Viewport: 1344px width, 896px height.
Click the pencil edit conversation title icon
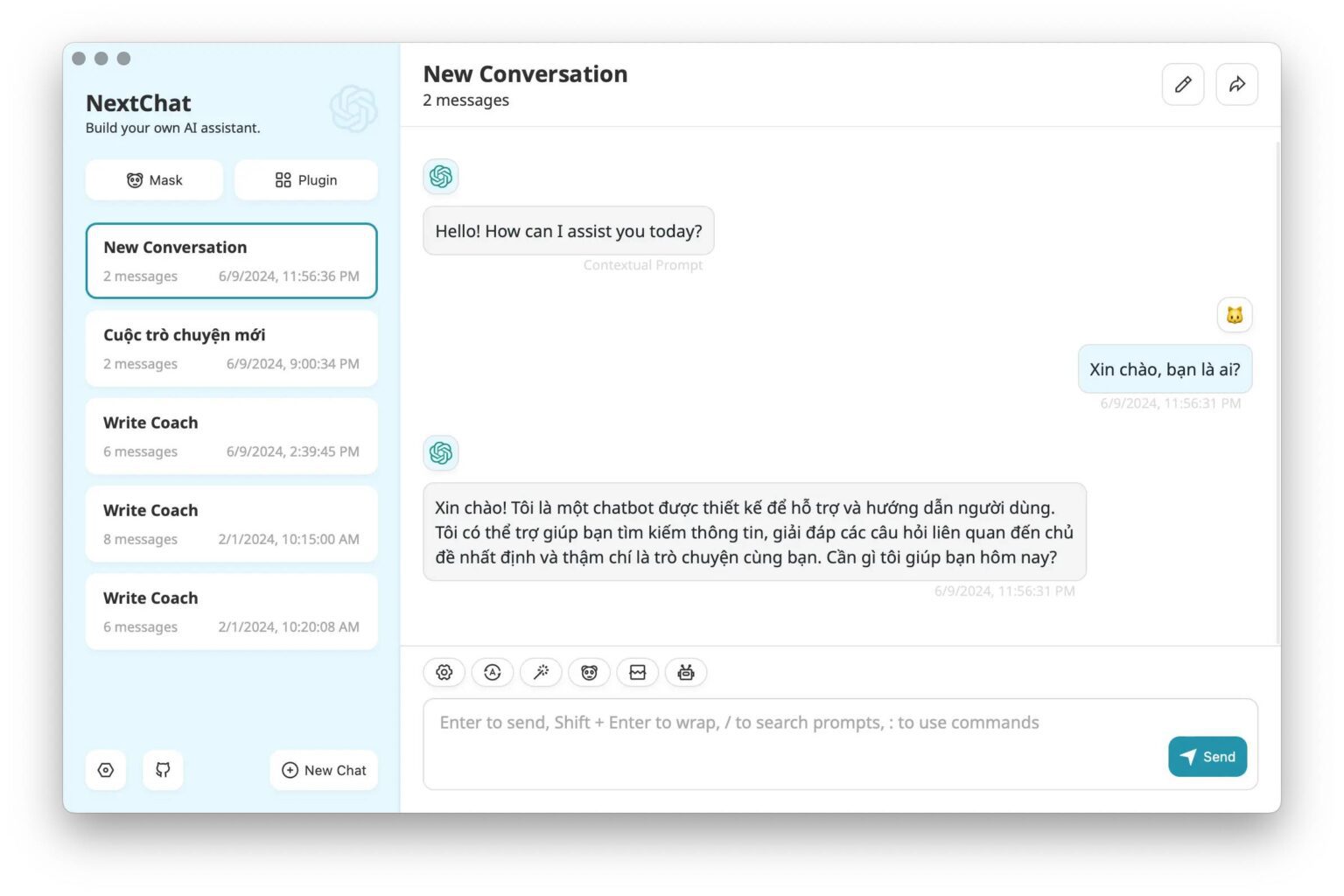1183,84
